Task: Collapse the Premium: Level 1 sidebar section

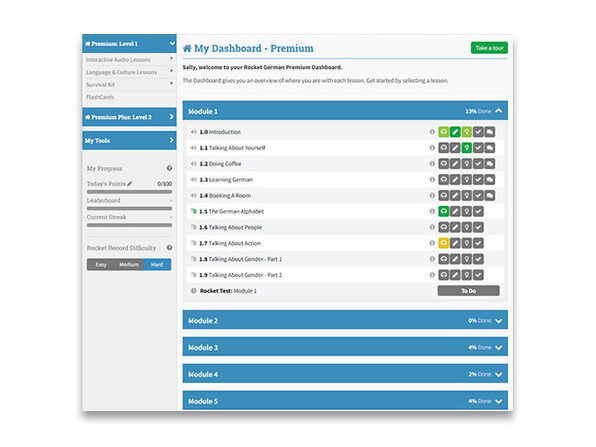Action: pyautogui.click(x=172, y=44)
